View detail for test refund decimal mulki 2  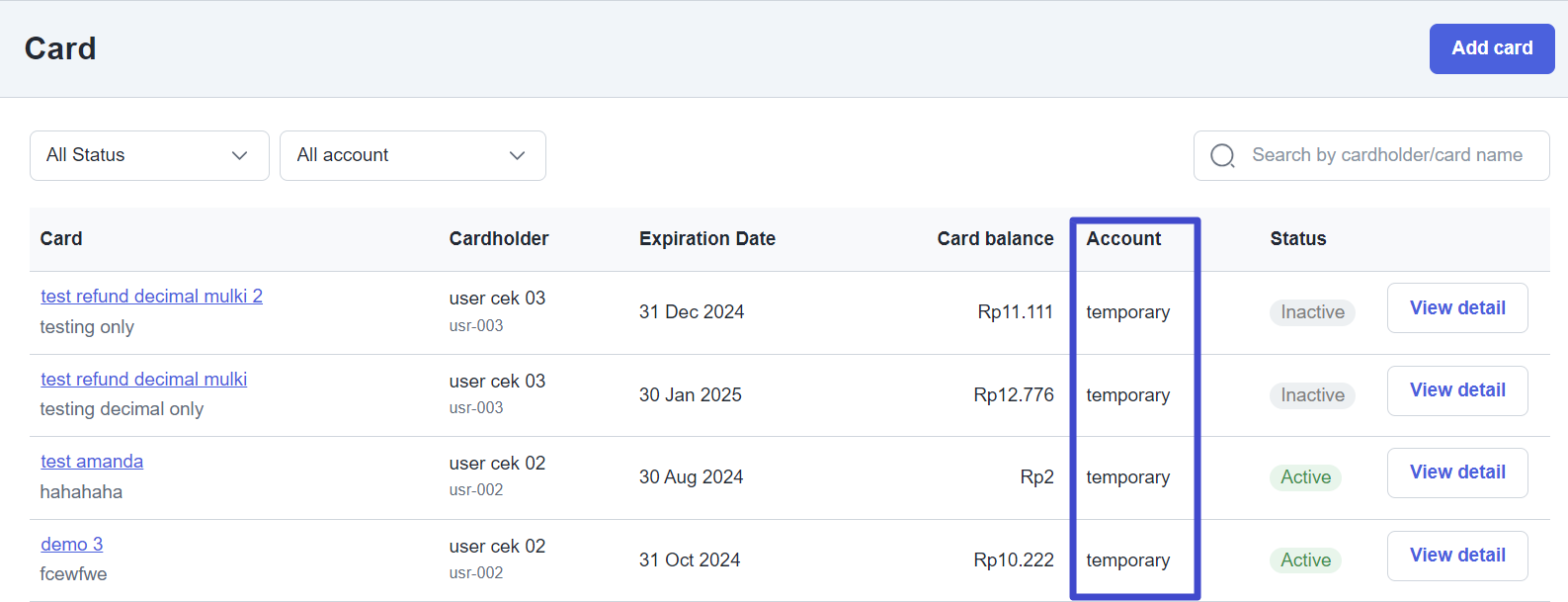click(1456, 308)
